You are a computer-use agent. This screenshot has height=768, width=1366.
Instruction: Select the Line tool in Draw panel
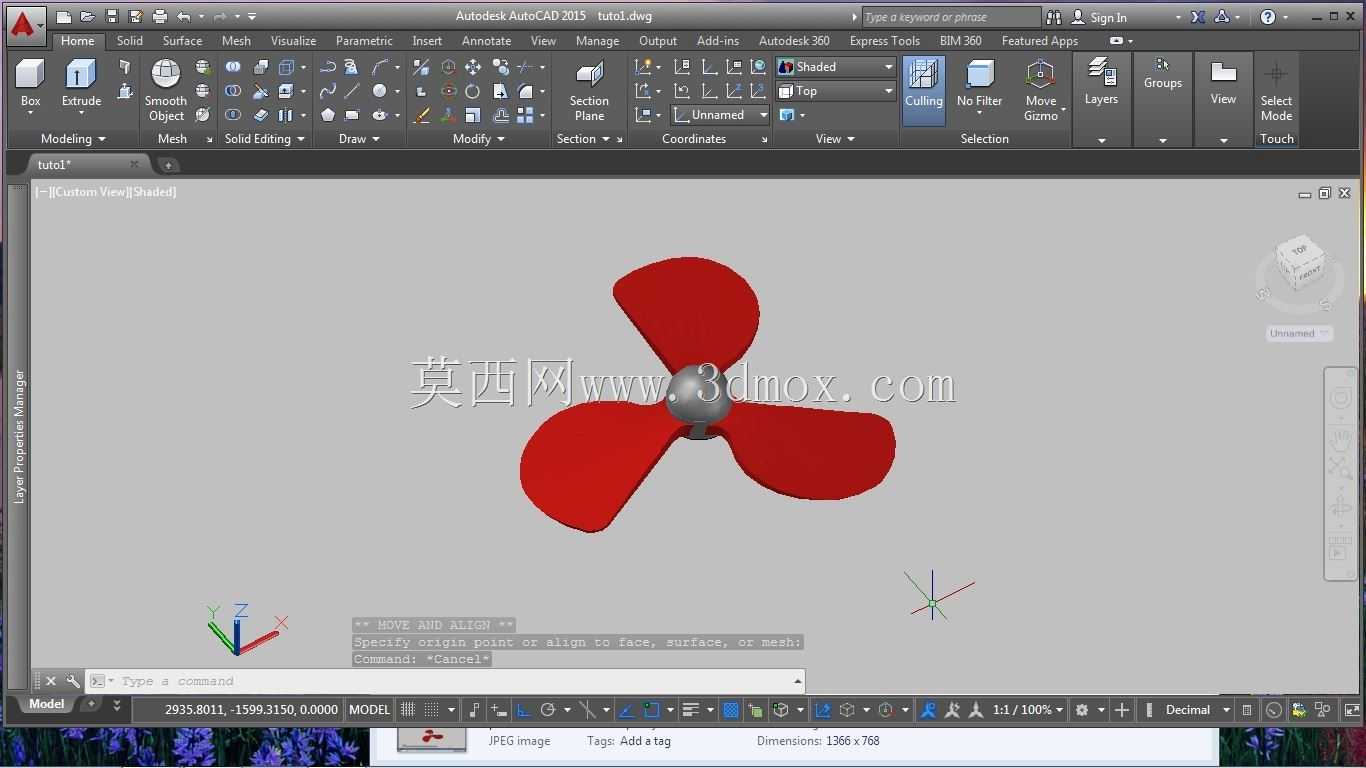(x=352, y=91)
